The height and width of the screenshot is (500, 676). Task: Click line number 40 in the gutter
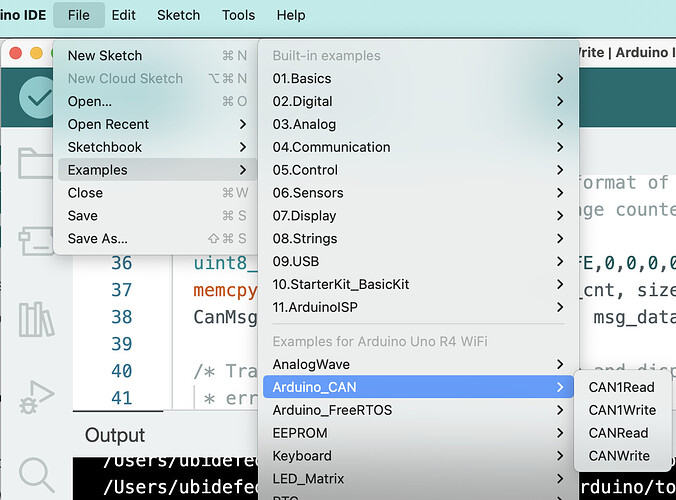(x=122, y=371)
